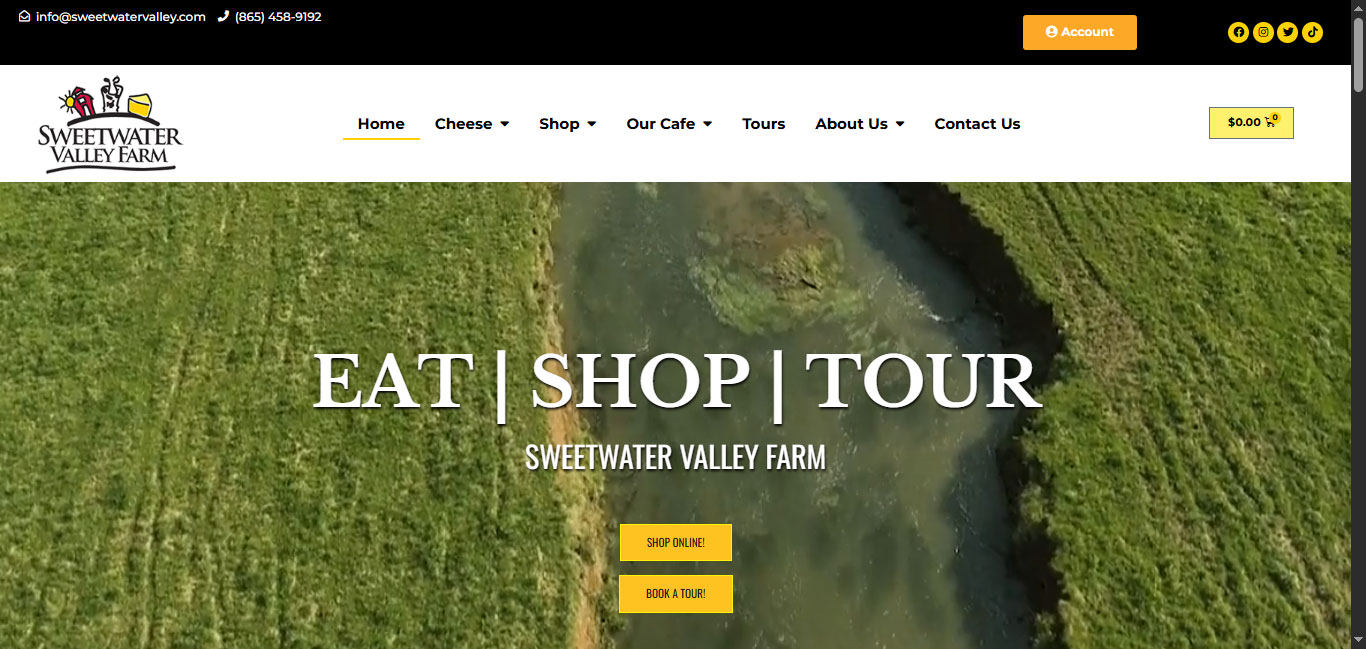
Task: Open the Facebook social icon
Action: point(1238,32)
